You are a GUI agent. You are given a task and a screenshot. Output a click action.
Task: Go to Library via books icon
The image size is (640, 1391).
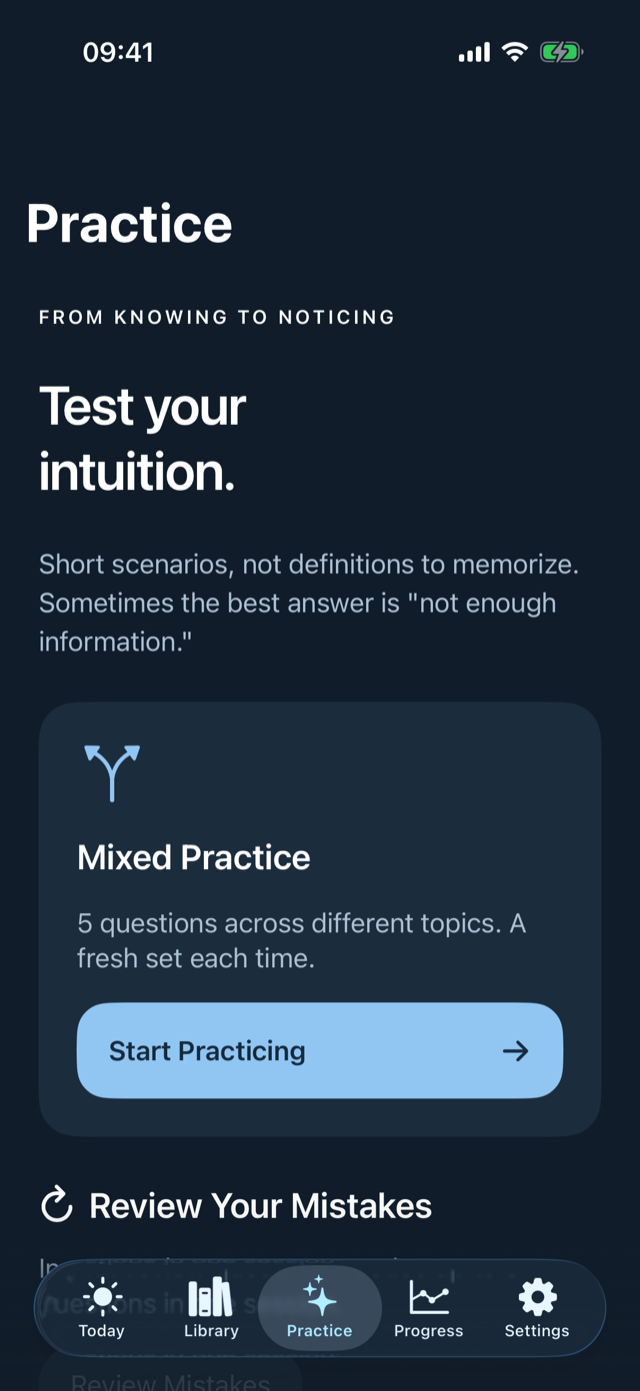point(211,1298)
